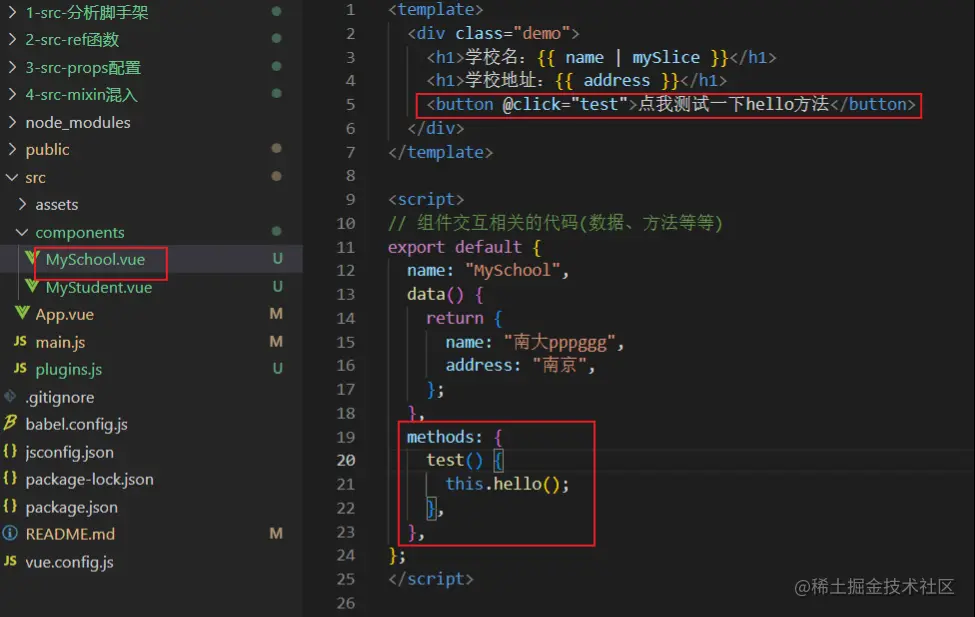Click the info icon beside README.md
Screen dimensions: 975x617
[10, 533]
